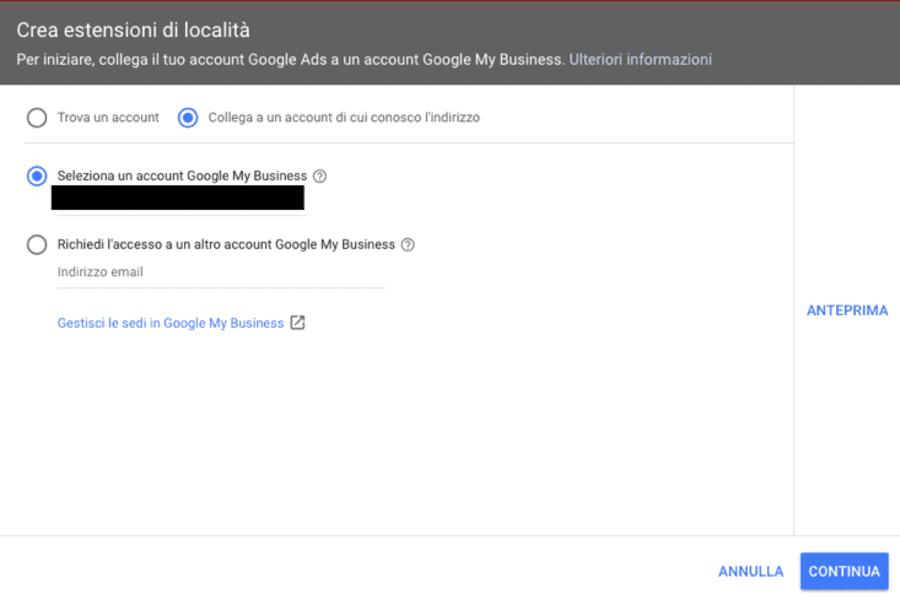Open help icon beside Seleziona un account
The width and height of the screenshot is (900, 605).
[x=320, y=176]
